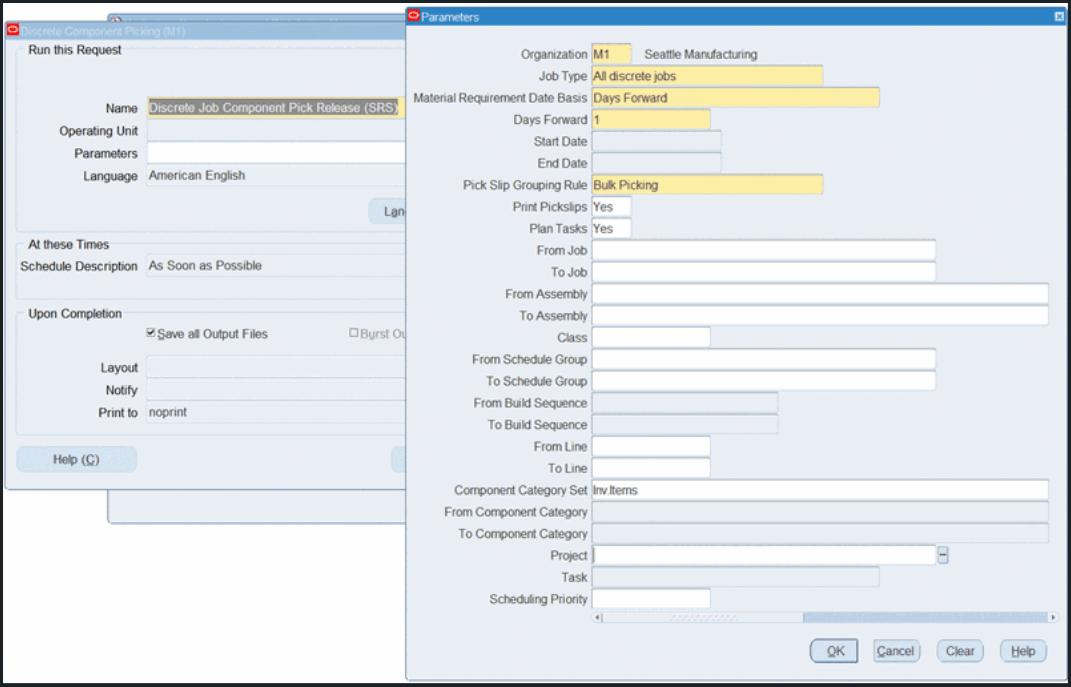Click inside the Project input field
Image resolution: width=1071 pixels, height=687 pixels.
(x=764, y=555)
